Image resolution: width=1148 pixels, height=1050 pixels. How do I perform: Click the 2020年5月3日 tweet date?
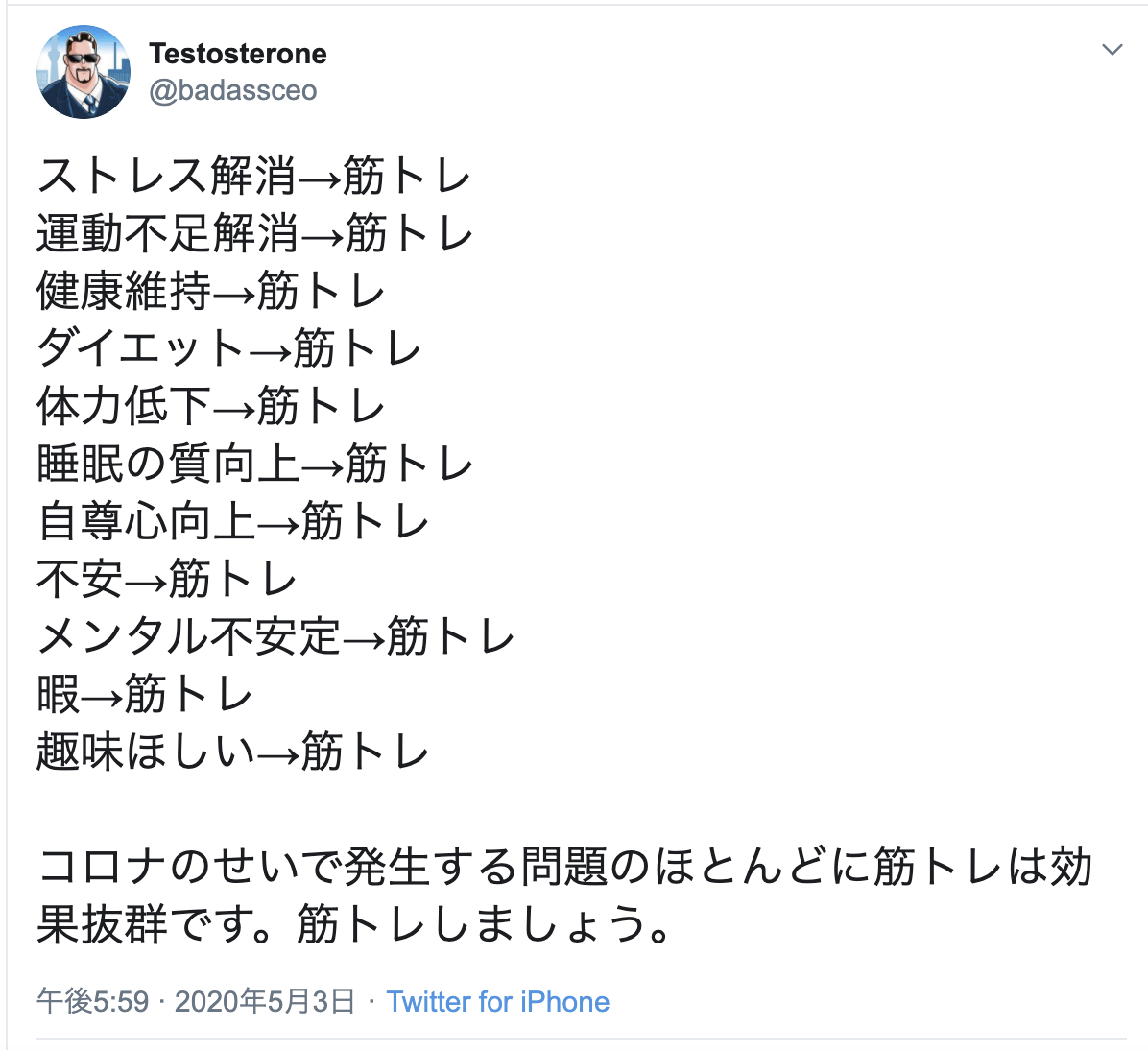[x=264, y=1002]
